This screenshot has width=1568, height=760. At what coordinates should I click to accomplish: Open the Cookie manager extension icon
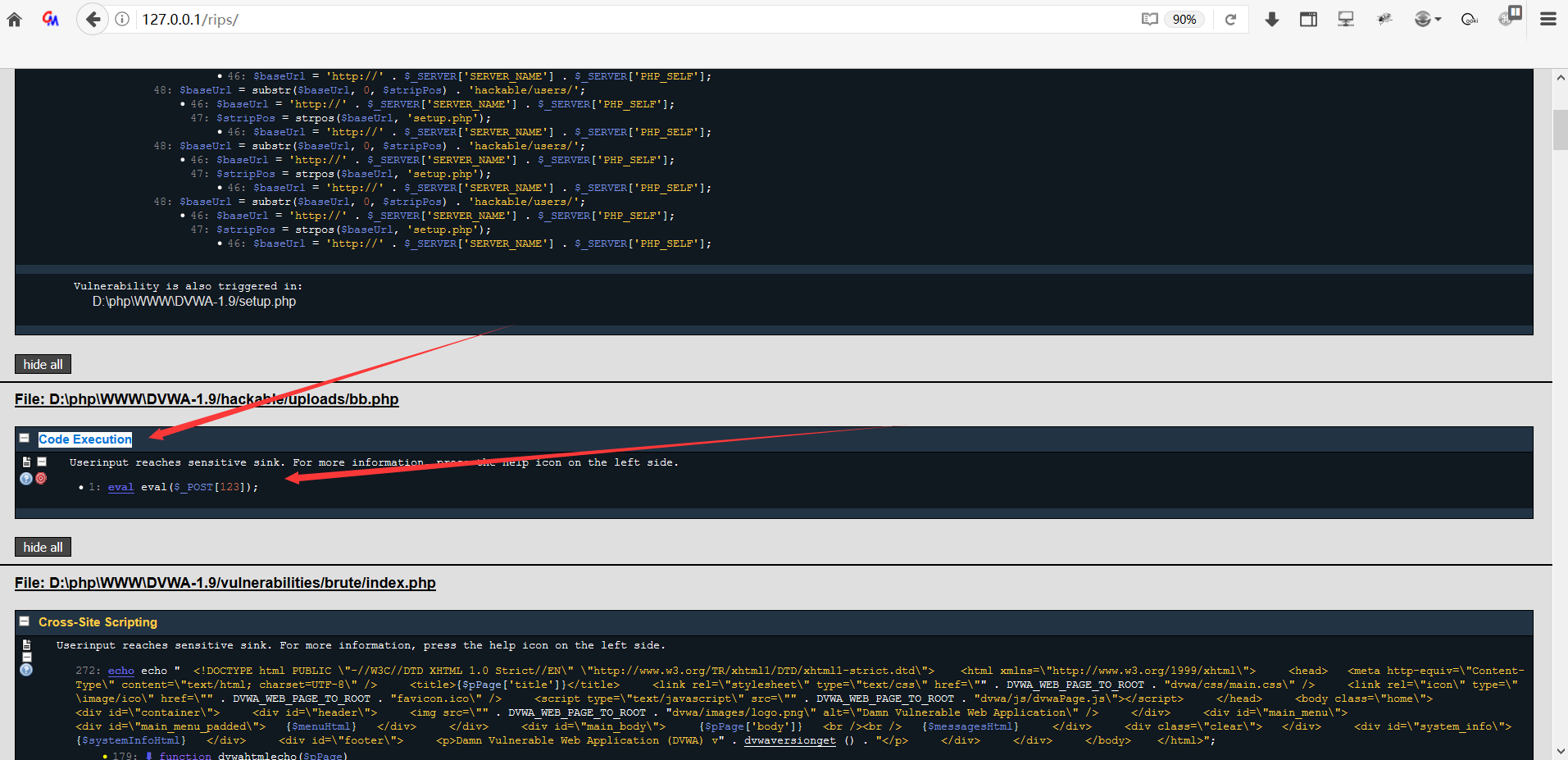(1470, 19)
